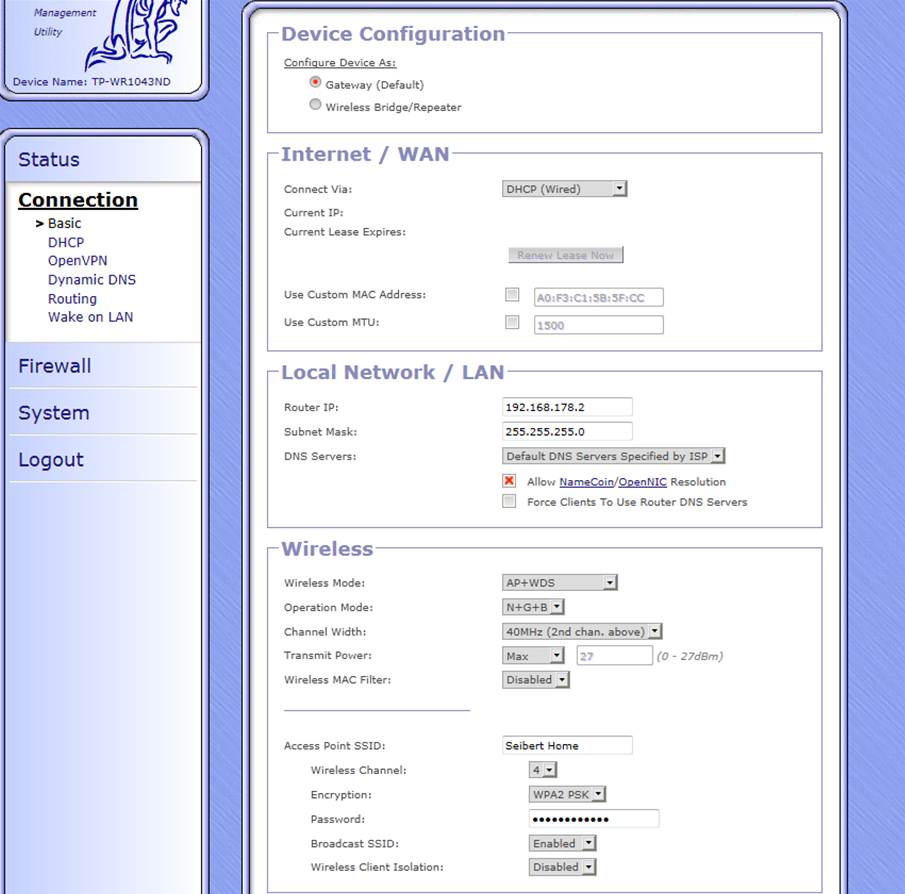Enable Use Custom MAC Address checkbox
Screen dimensions: 905x894
point(512,295)
